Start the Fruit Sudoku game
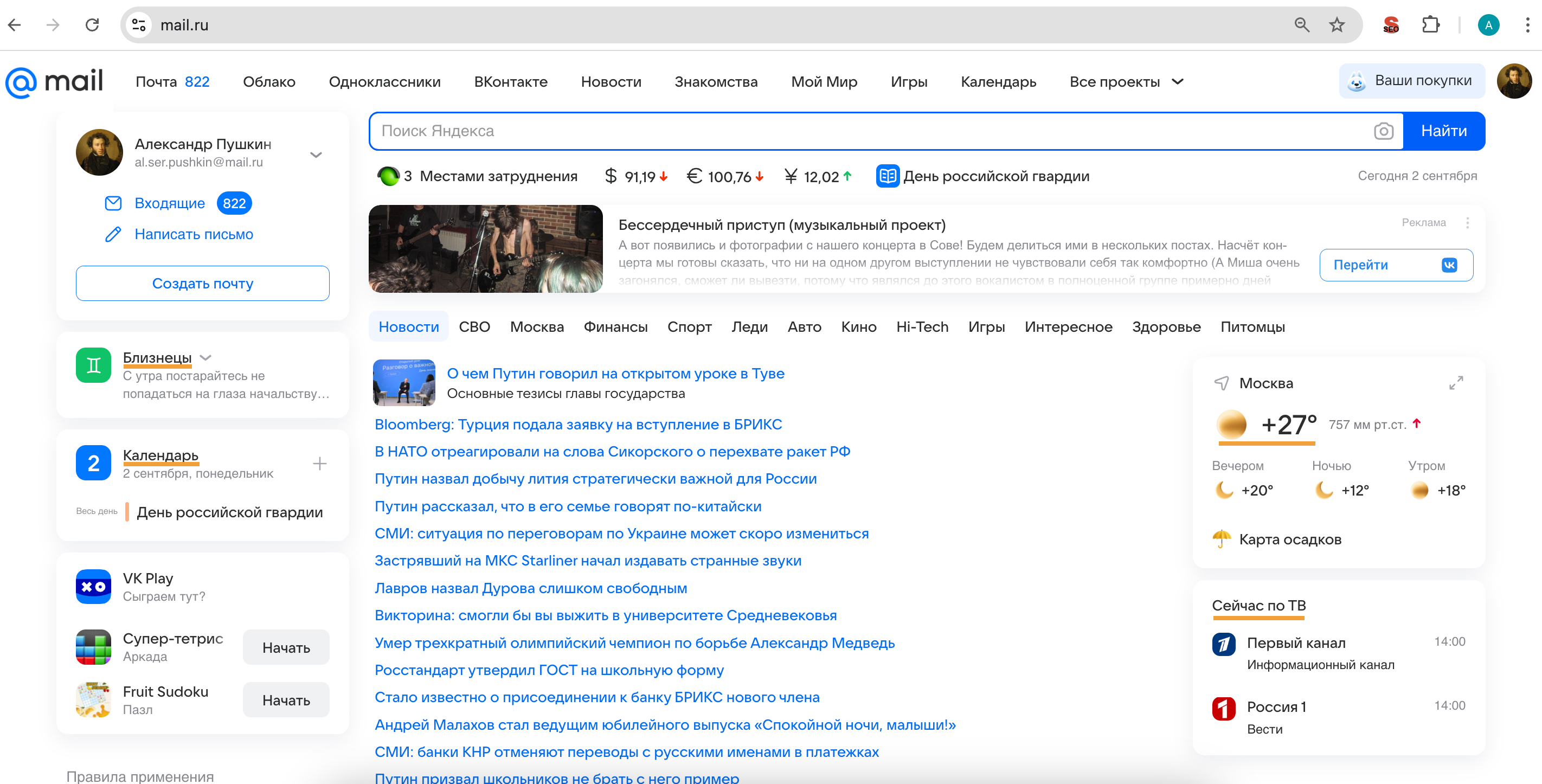 pos(286,699)
